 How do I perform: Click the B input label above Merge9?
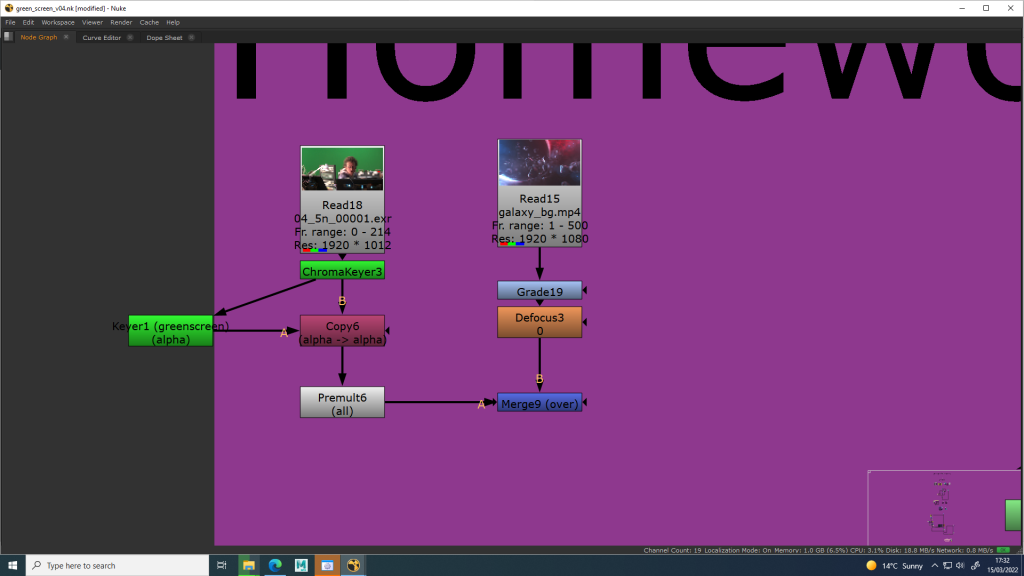coord(539,379)
